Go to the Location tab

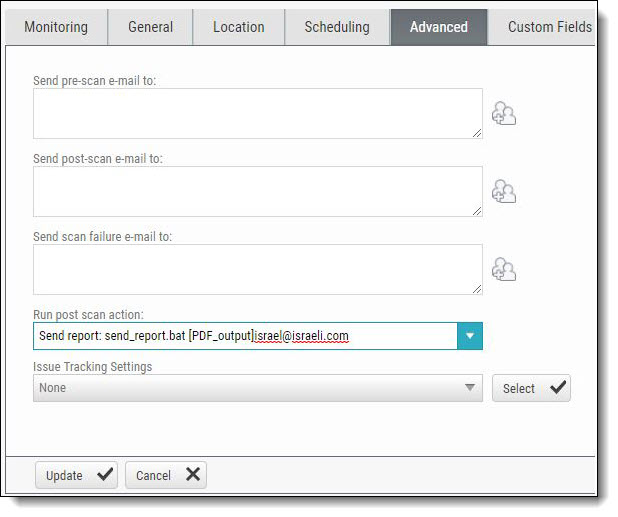[238, 27]
